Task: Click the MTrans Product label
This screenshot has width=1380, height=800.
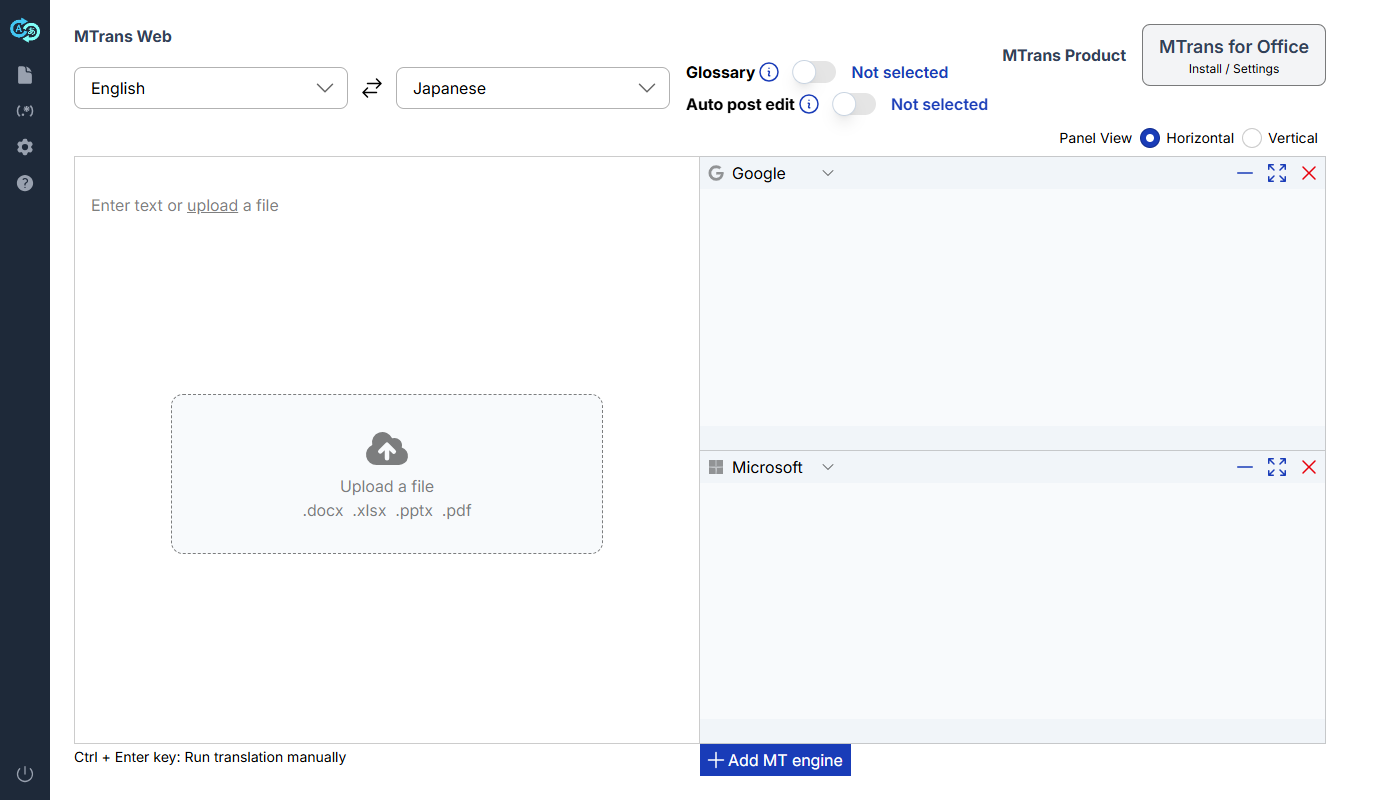Action: [1064, 55]
